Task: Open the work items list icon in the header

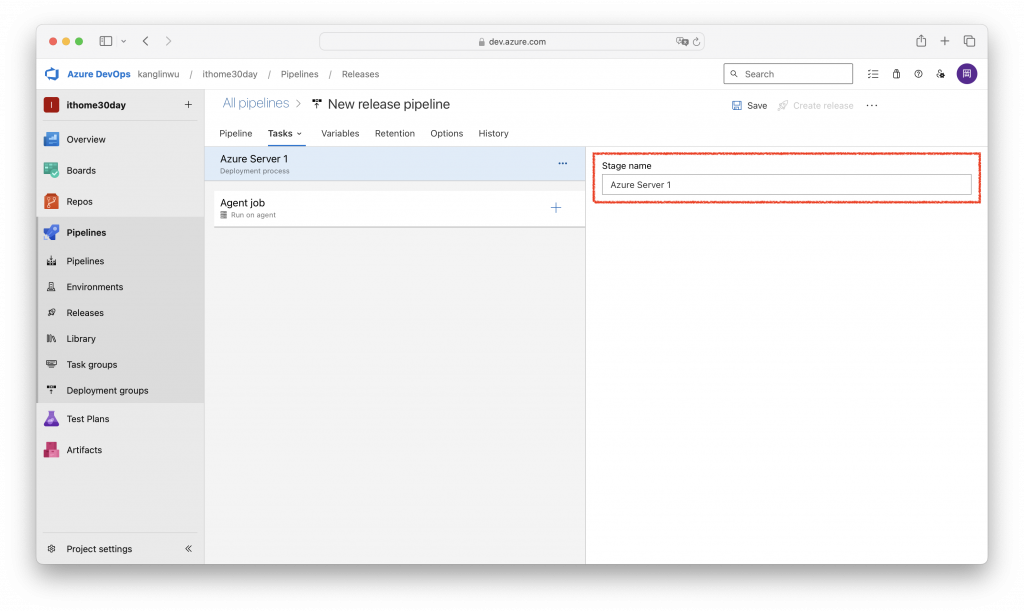Action: pos(873,74)
